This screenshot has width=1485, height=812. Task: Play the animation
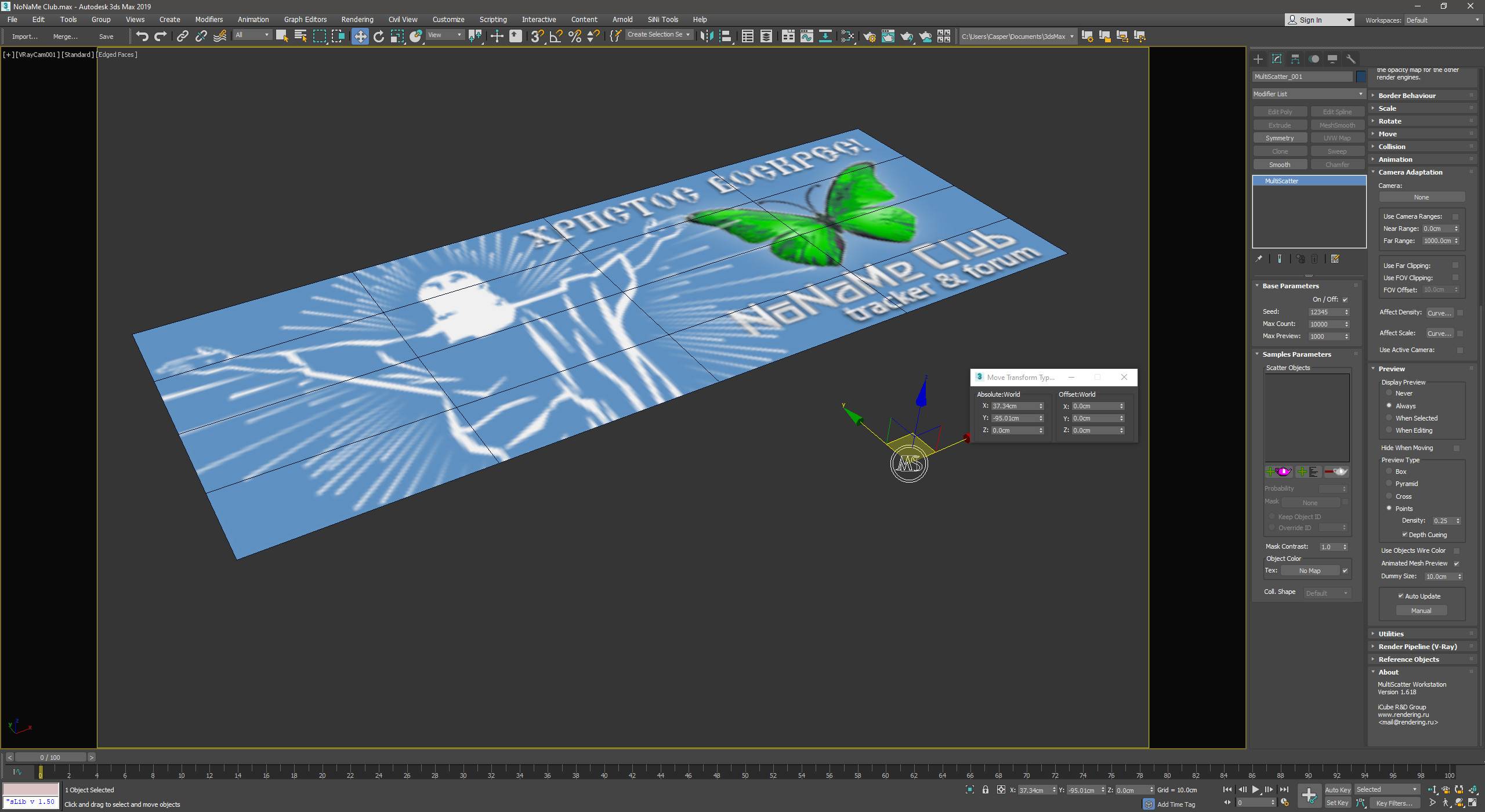pos(1255,789)
